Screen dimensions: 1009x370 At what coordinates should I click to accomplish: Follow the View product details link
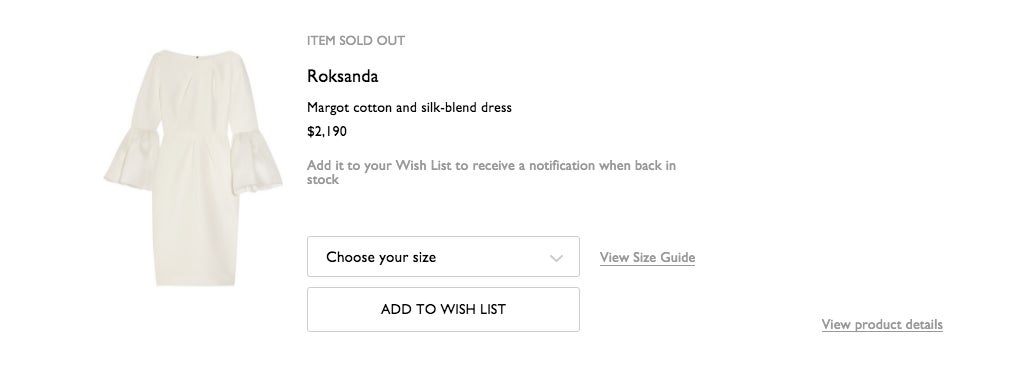coord(882,324)
